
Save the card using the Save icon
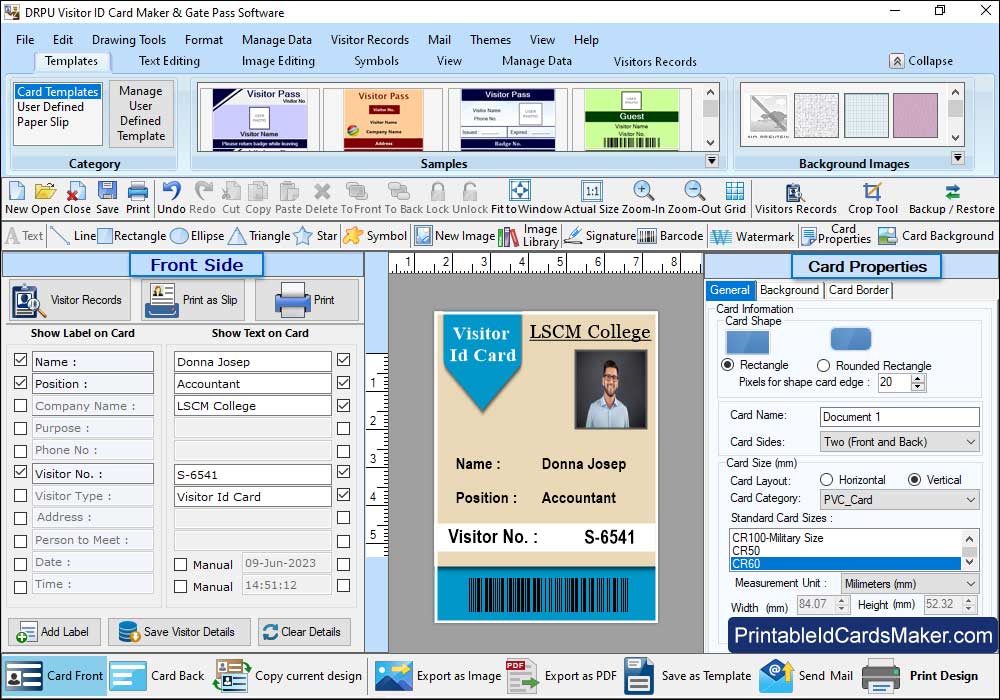pyautogui.click(x=107, y=191)
